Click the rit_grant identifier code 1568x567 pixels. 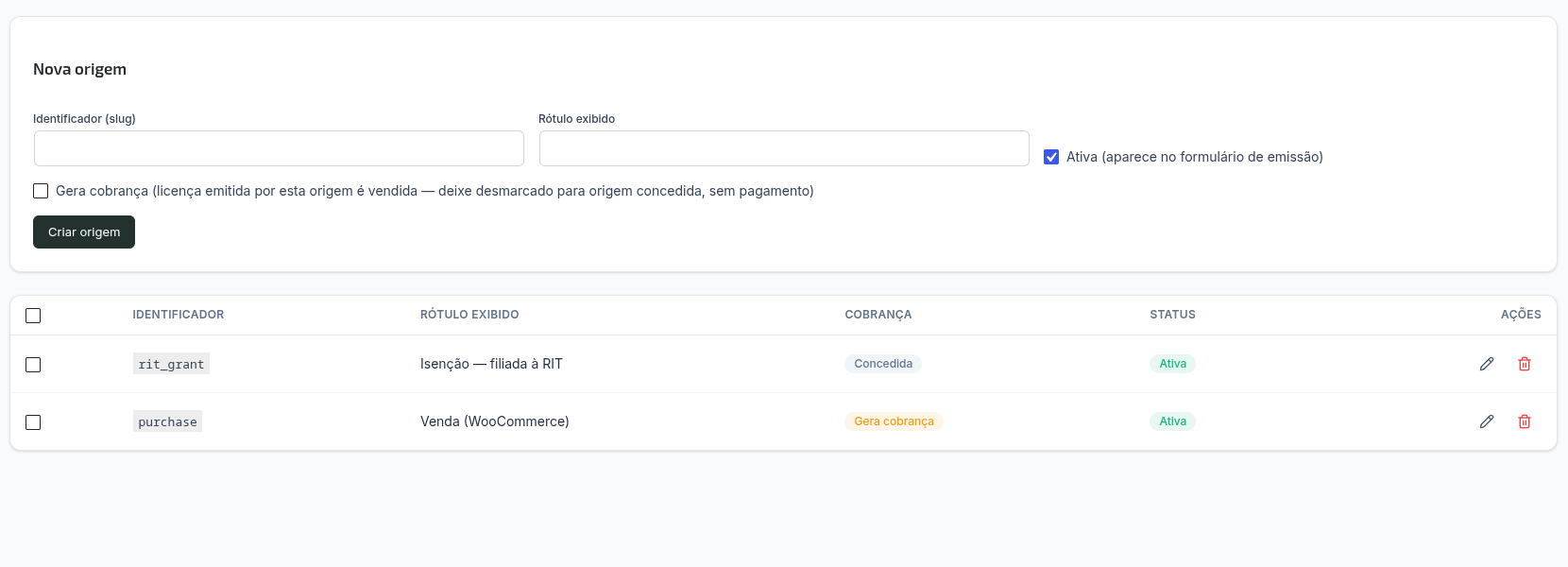tap(171, 364)
